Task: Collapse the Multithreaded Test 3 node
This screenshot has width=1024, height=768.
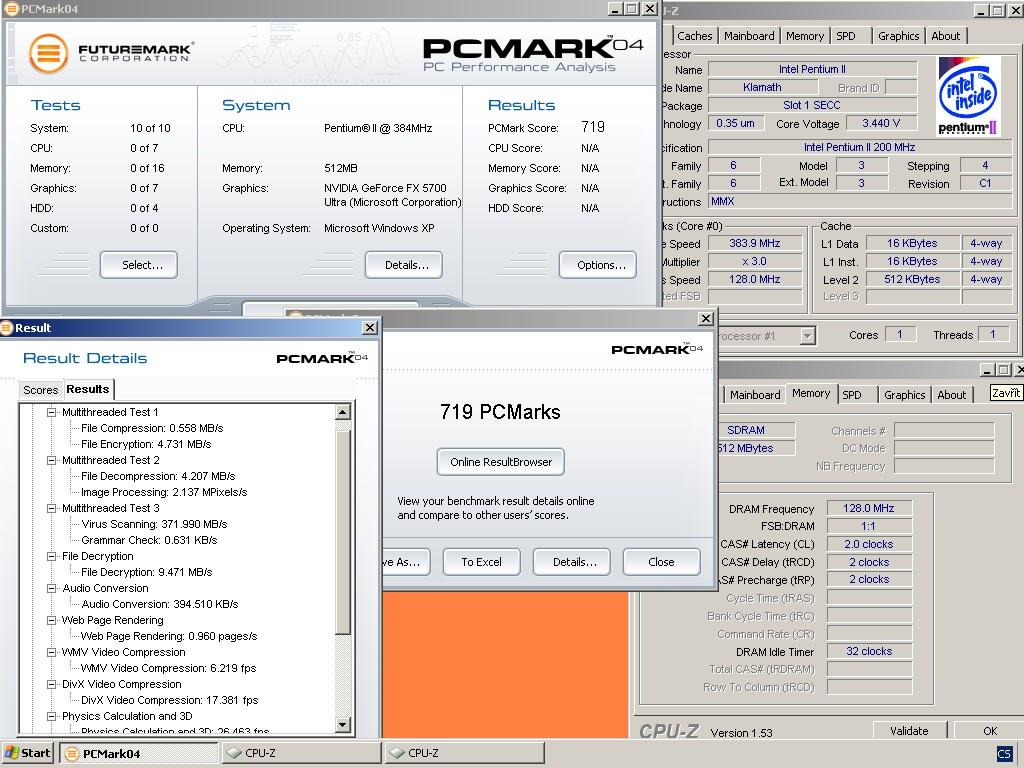Action: pyautogui.click(x=52, y=508)
